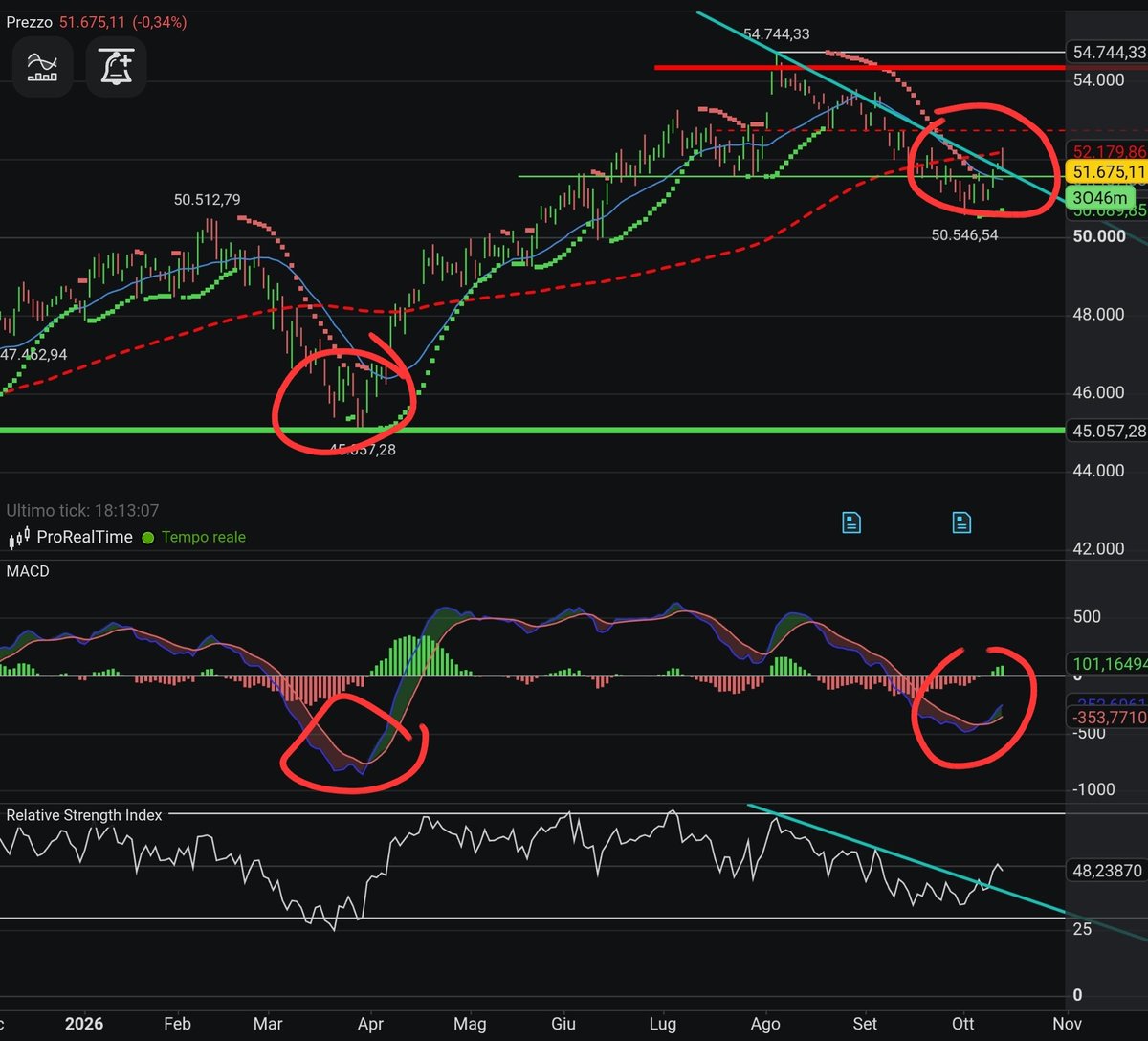Click the Ott month label on time axis
This screenshot has height=1041, width=1148.
tap(964, 1024)
